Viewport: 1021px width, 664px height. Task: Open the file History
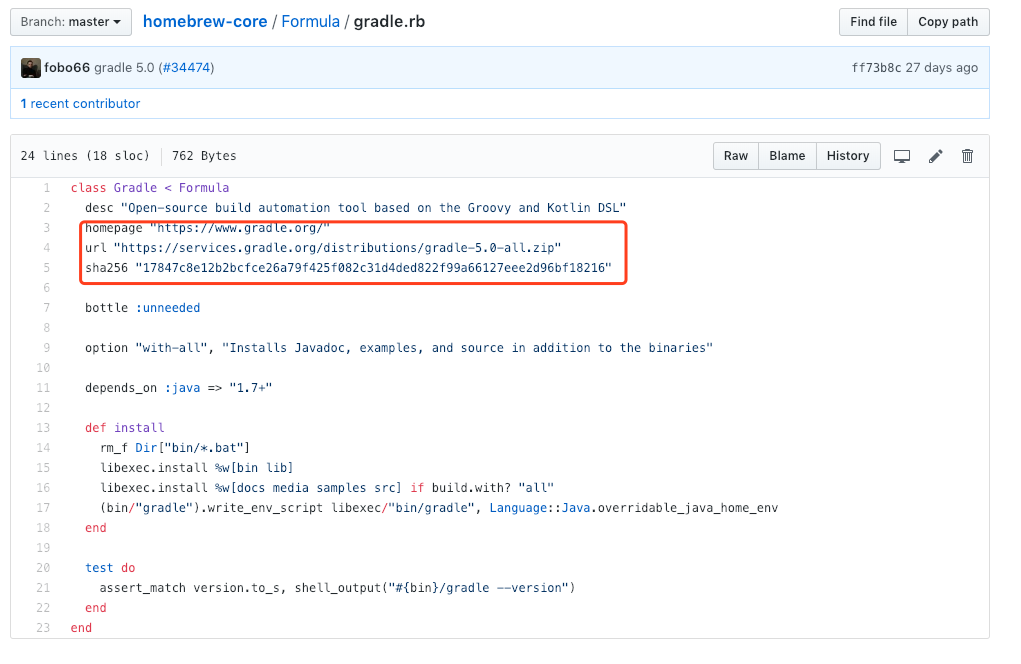pyautogui.click(x=848, y=156)
